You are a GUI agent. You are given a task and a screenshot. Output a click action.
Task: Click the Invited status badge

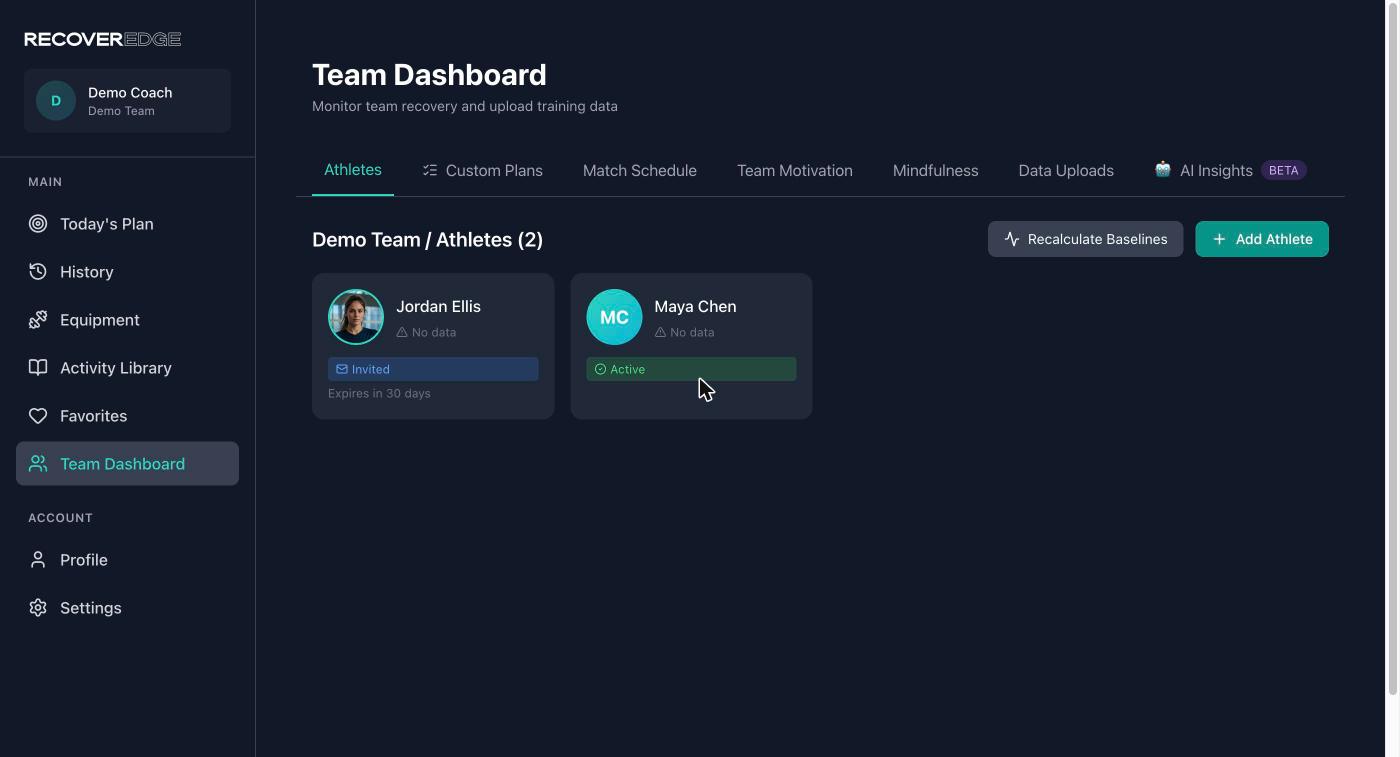point(433,369)
